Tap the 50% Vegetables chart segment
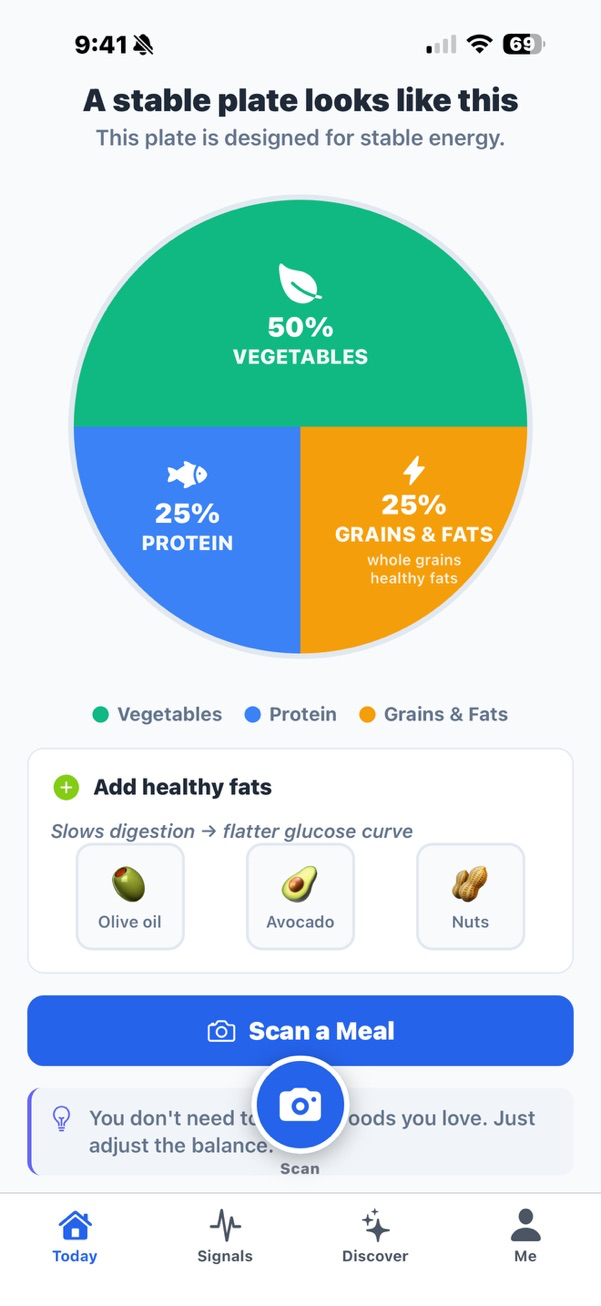The image size is (601, 1306). (x=300, y=340)
